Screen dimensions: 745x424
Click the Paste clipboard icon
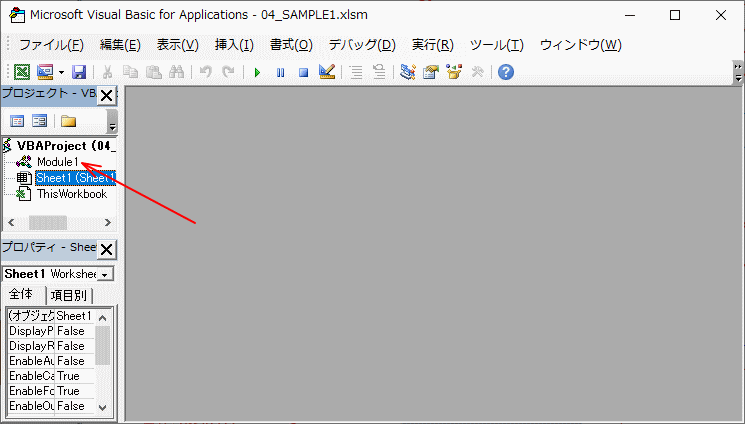(153, 72)
